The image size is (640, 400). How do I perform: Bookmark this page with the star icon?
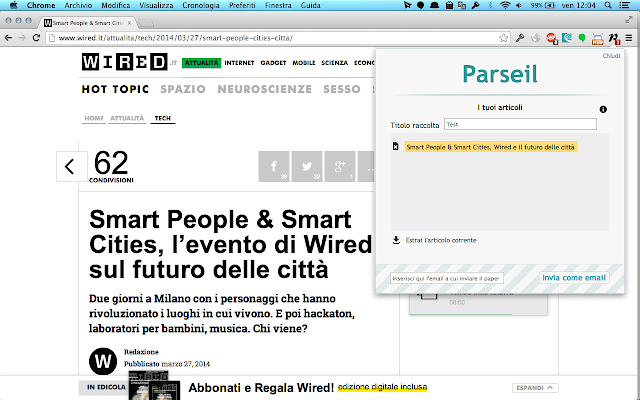tap(504, 38)
